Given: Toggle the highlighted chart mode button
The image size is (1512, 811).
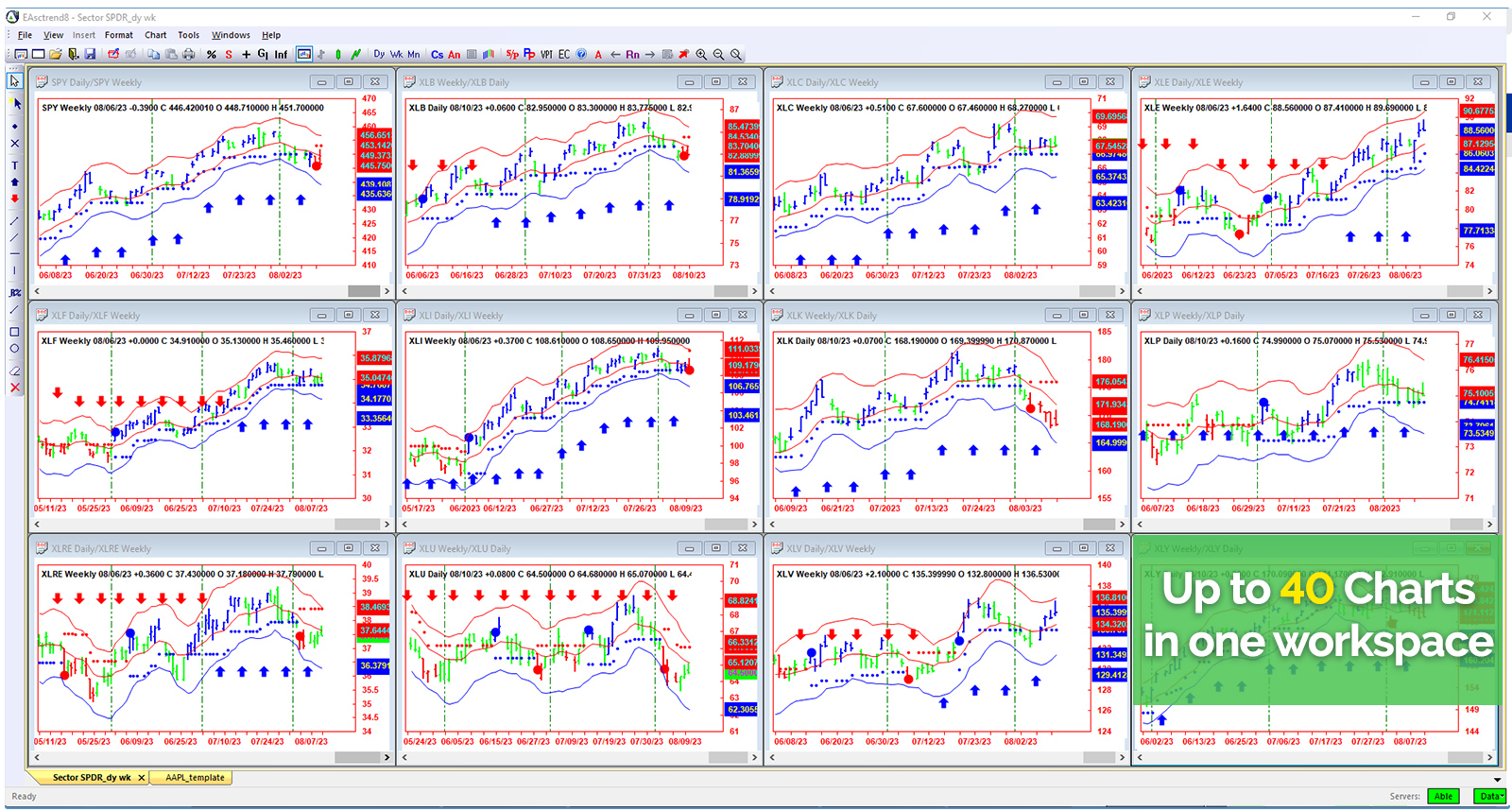Looking at the screenshot, I should tap(303, 54).
